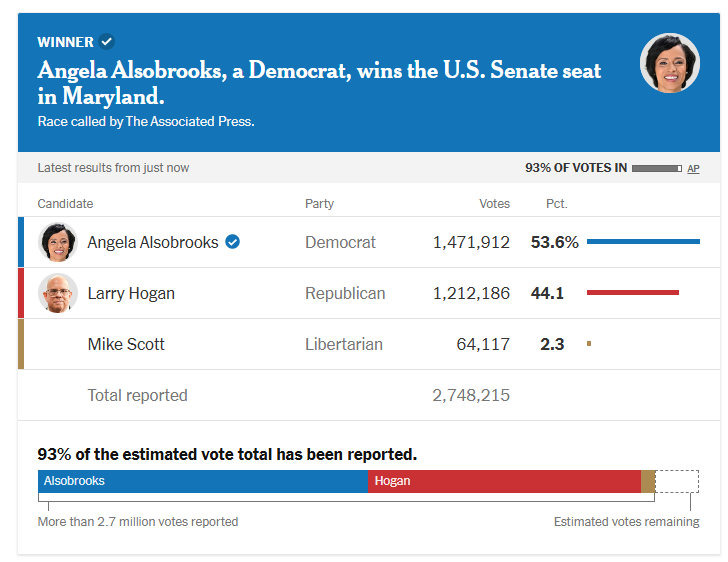Select the Hogan segment in vote bar
Viewport: 728px width, 562px height.
505,481
